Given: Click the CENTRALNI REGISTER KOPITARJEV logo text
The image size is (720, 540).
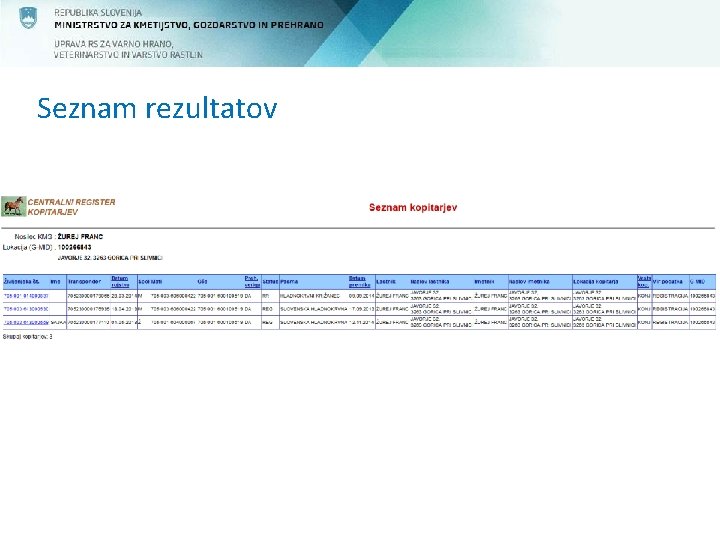Looking at the screenshot, I should (71, 207).
